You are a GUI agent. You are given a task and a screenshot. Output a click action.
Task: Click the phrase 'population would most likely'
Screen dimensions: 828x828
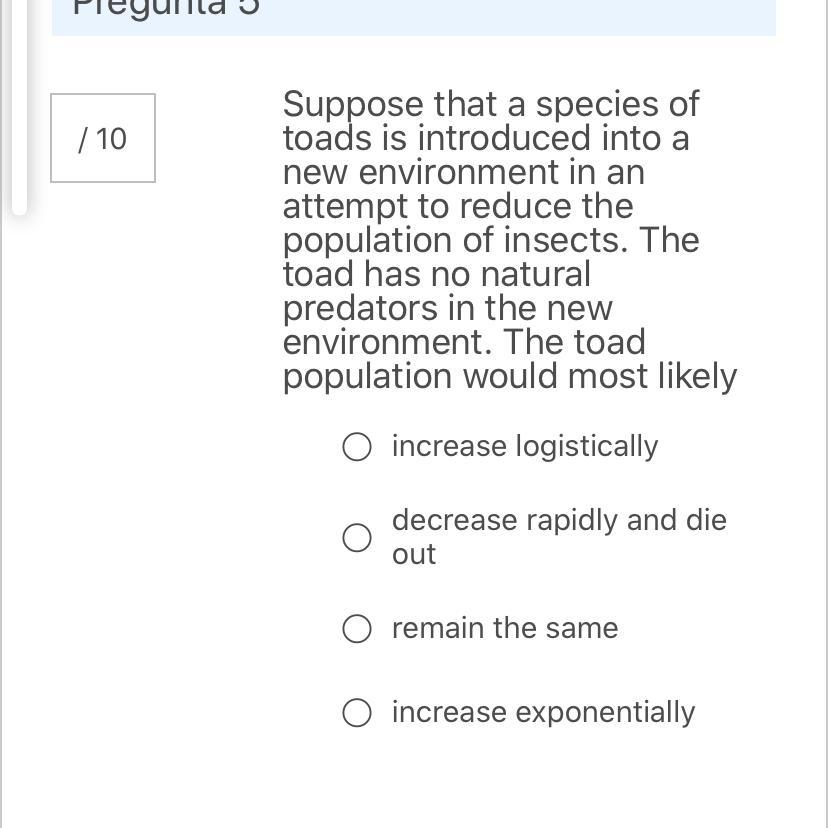(510, 377)
